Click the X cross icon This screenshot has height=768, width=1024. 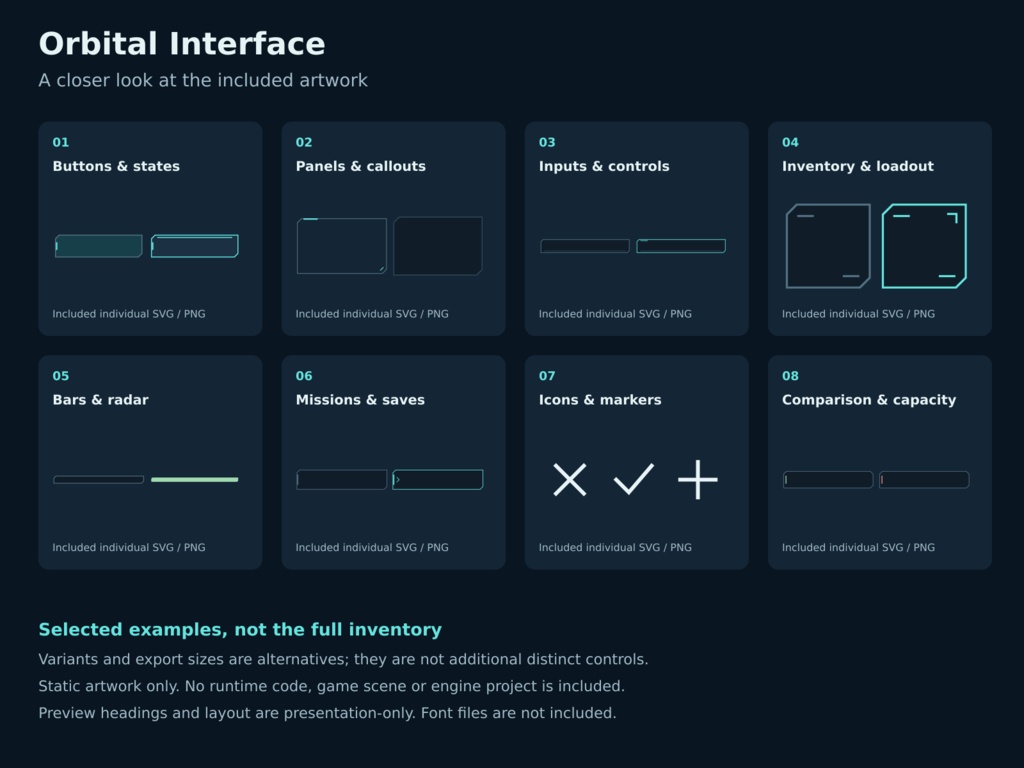coord(569,480)
